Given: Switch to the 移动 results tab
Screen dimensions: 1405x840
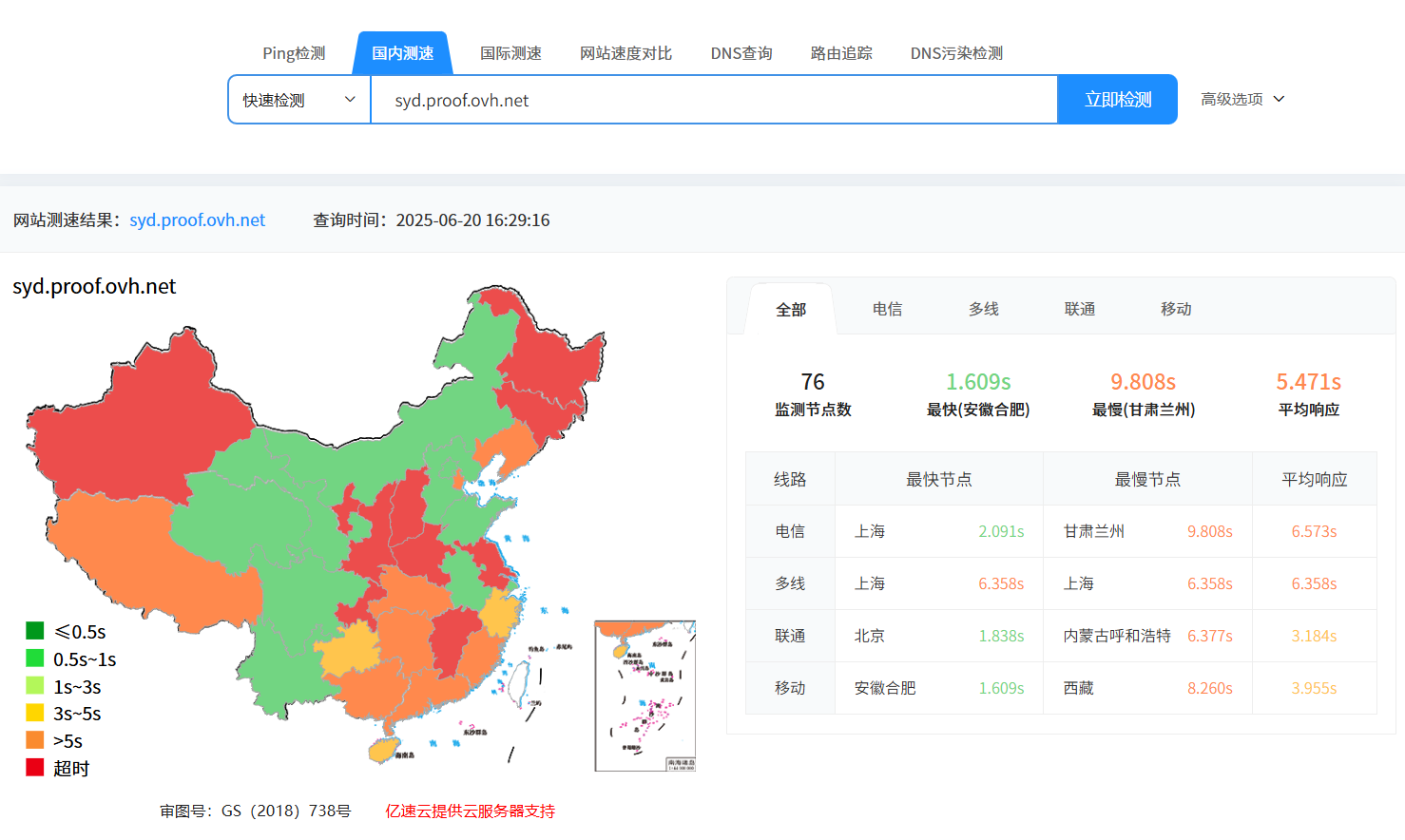Looking at the screenshot, I should 1176,309.
